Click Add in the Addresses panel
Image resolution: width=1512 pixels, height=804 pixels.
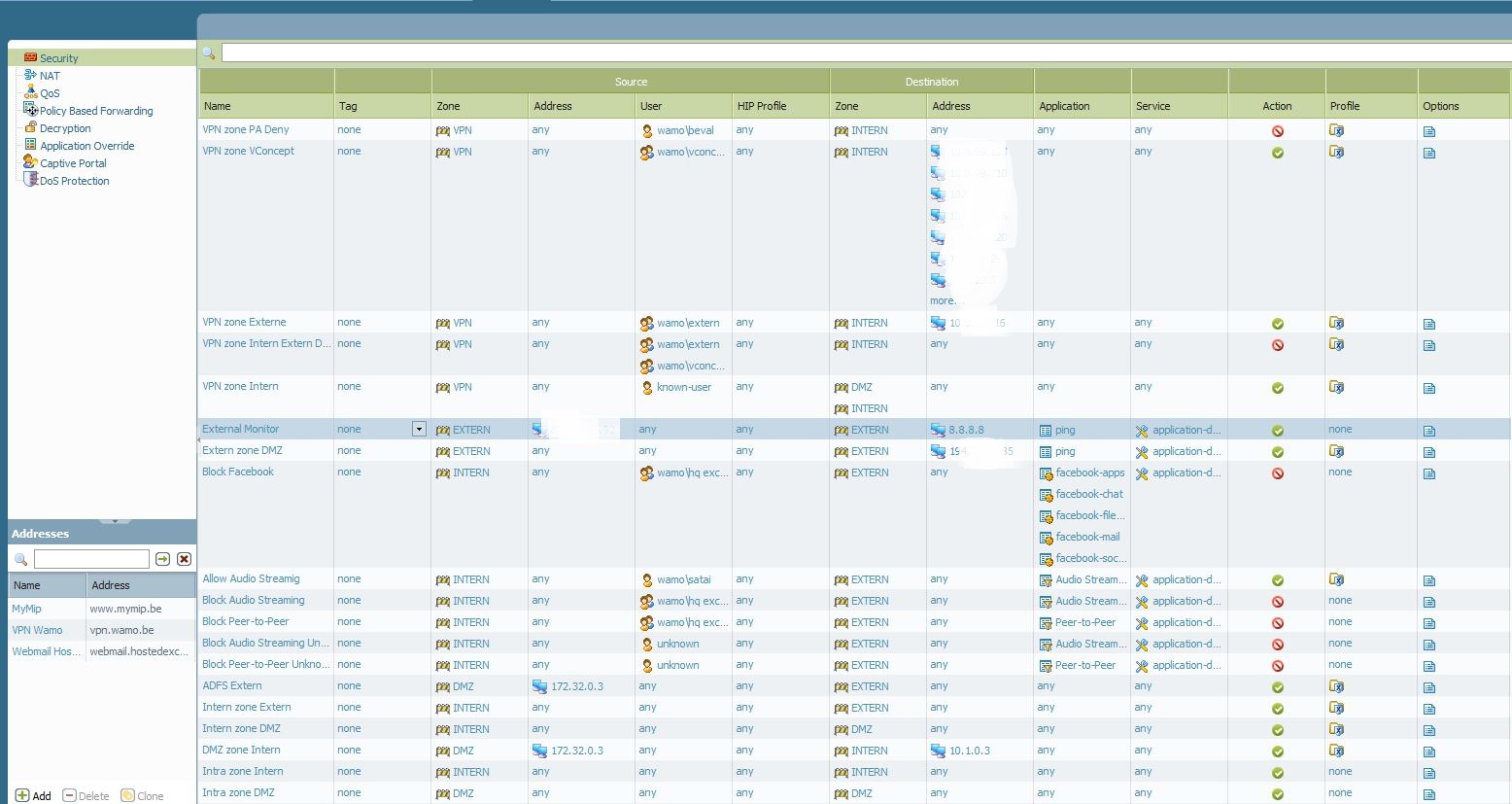pos(33,795)
